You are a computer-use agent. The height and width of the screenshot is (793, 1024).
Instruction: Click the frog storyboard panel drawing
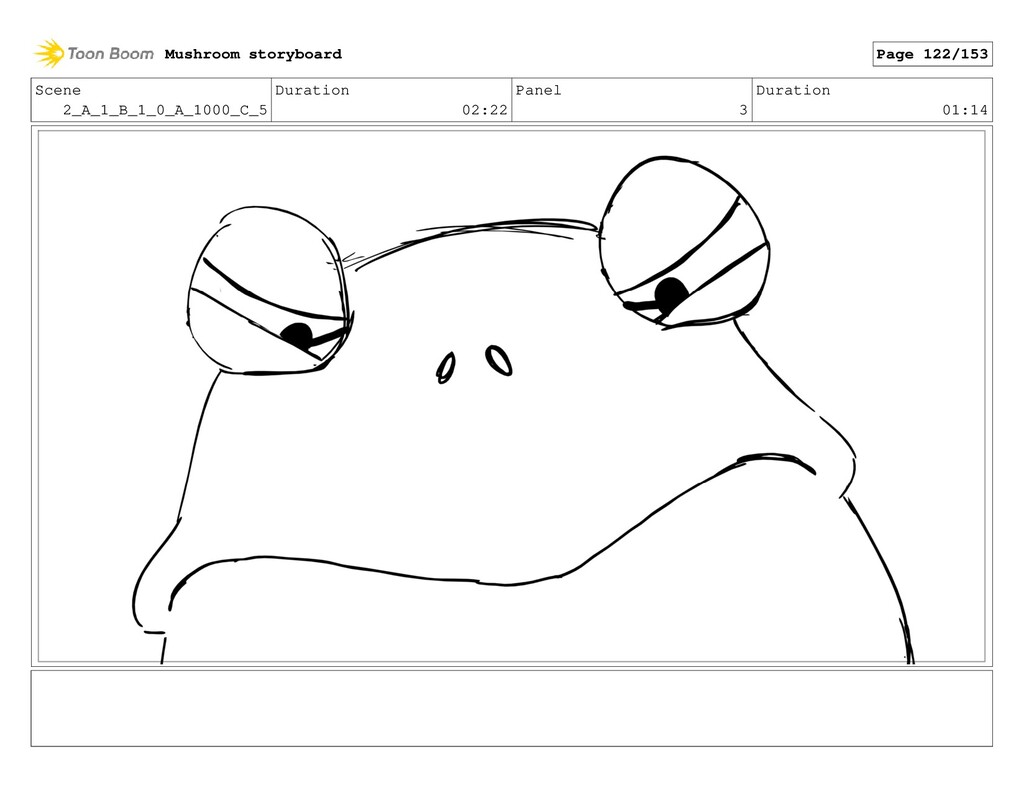[511, 396]
